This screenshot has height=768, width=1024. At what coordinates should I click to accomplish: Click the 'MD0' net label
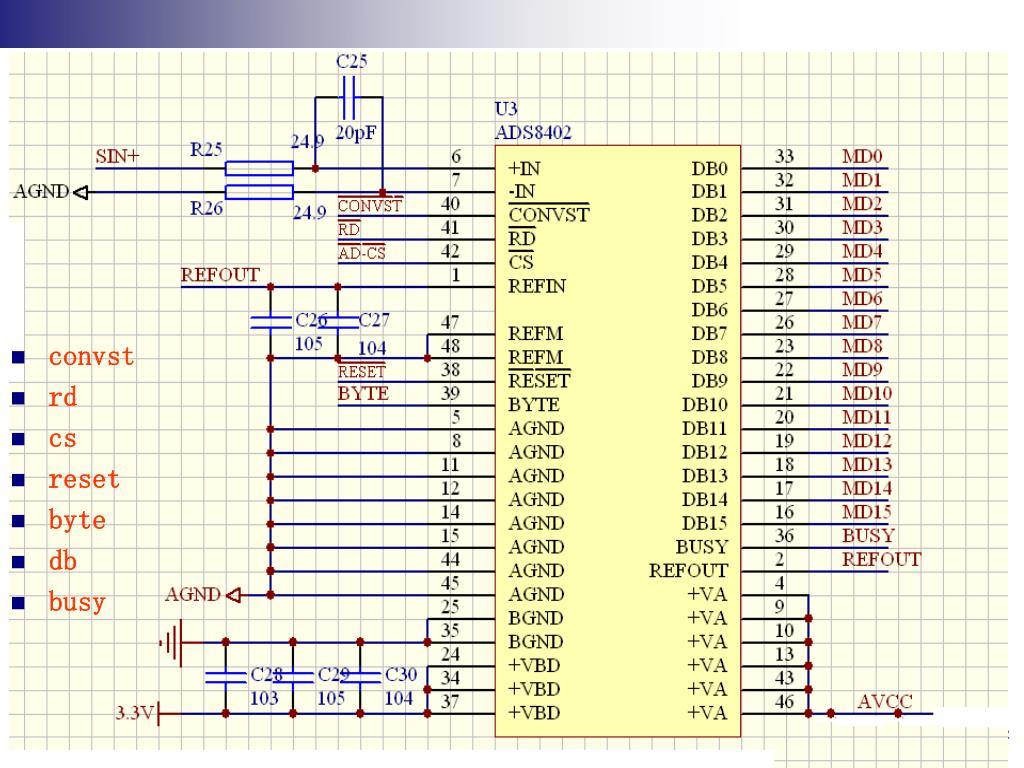pos(862,157)
